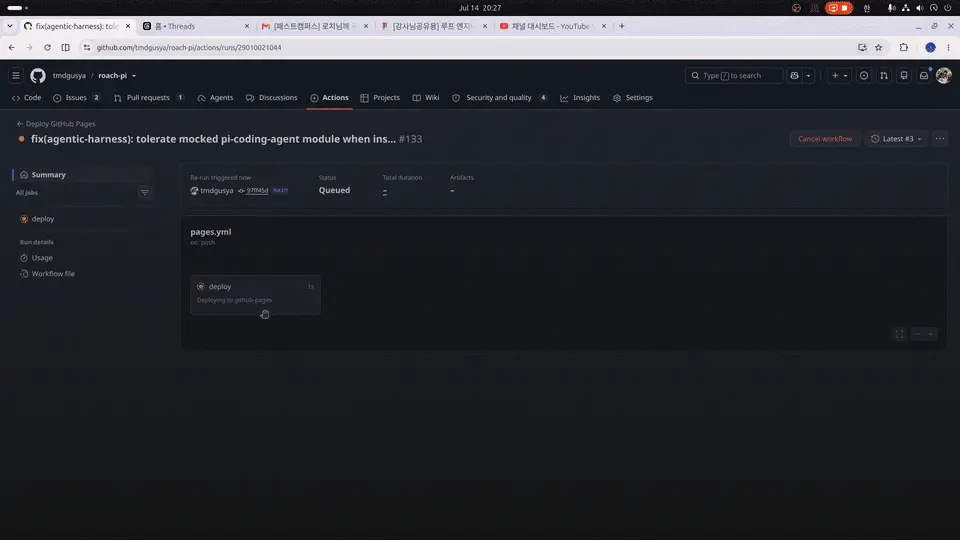Open the GitHub homepage logo

coord(38,75)
